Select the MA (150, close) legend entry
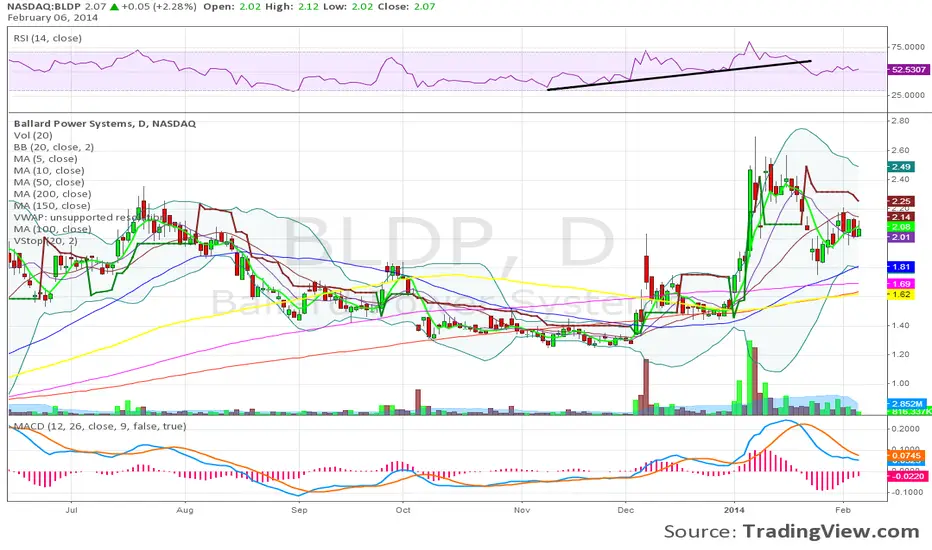 click(52, 206)
